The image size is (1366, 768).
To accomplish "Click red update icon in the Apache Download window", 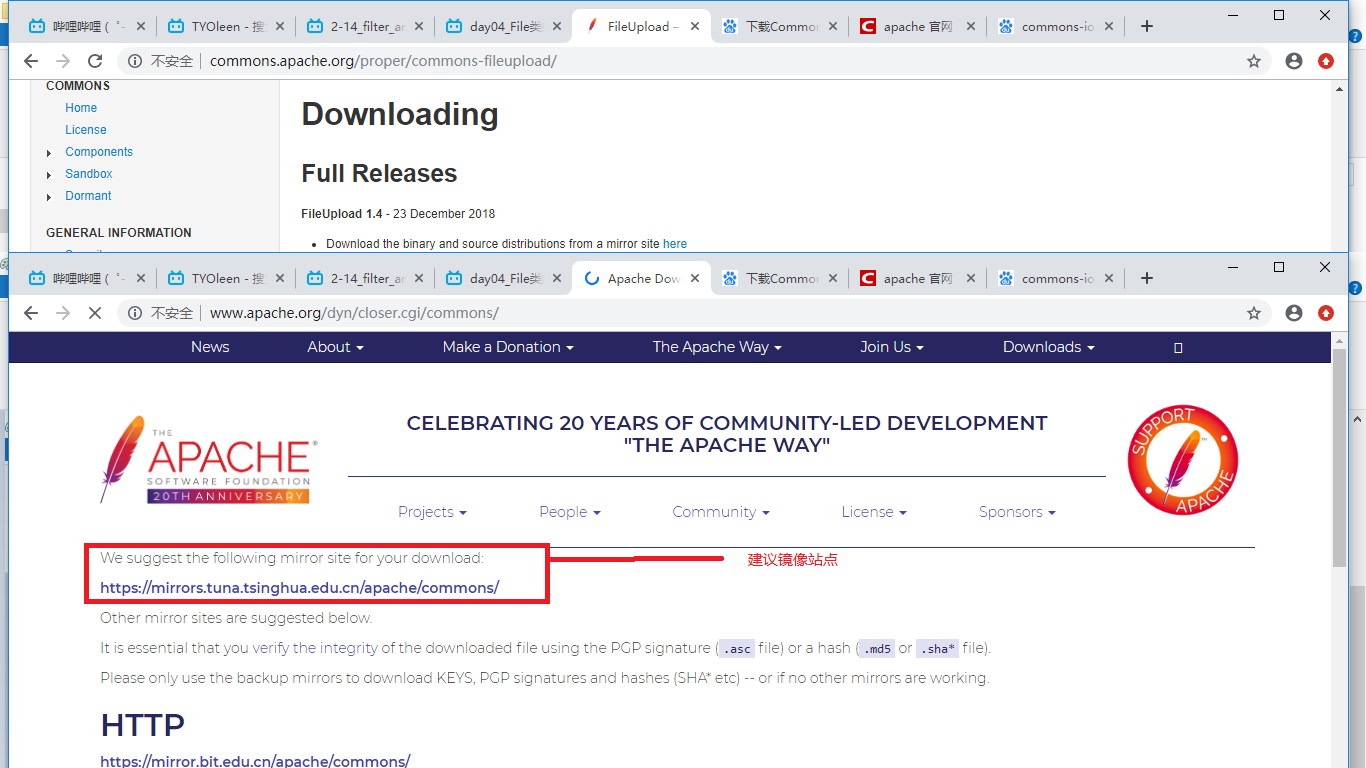I will [x=1326, y=313].
